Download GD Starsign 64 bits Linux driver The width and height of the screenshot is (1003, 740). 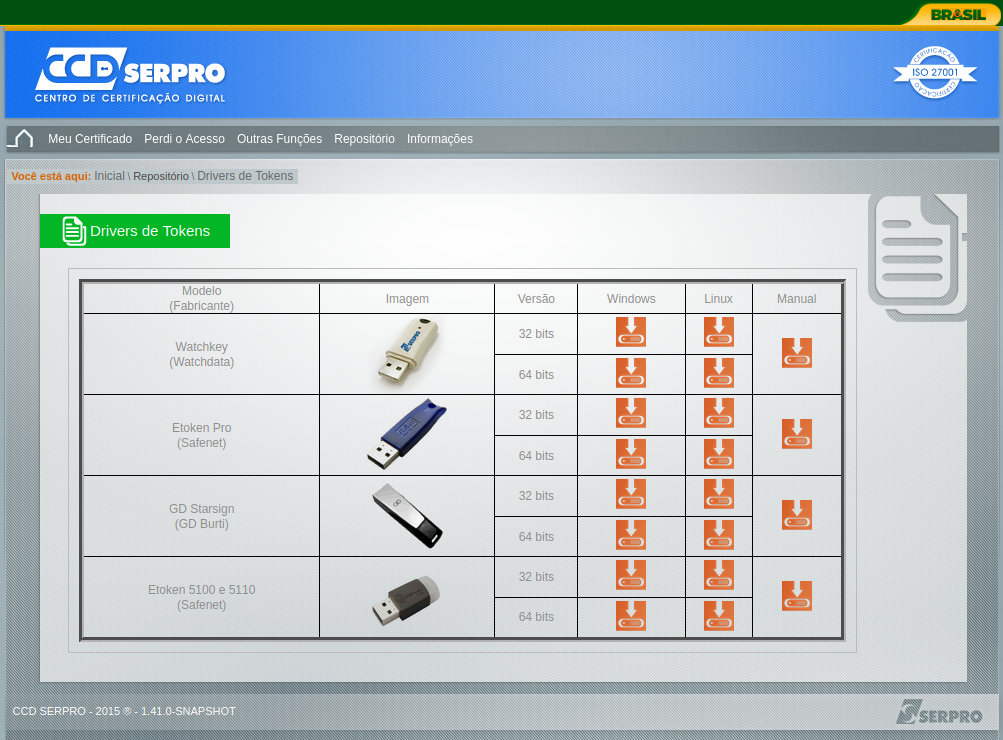pyautogui.click(x=718, y=535)
